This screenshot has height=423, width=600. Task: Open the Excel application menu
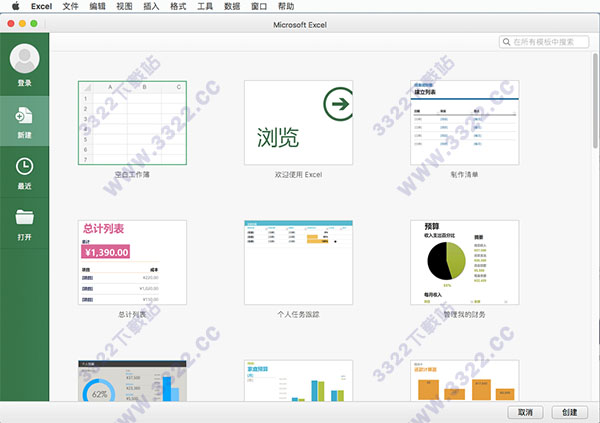click(x=41, y=6)
